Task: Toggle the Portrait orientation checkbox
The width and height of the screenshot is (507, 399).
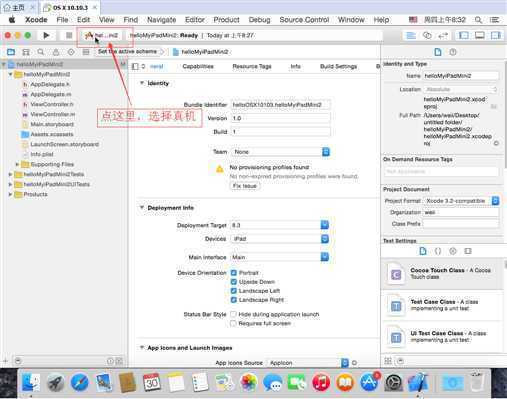Action: coord(234,273)
